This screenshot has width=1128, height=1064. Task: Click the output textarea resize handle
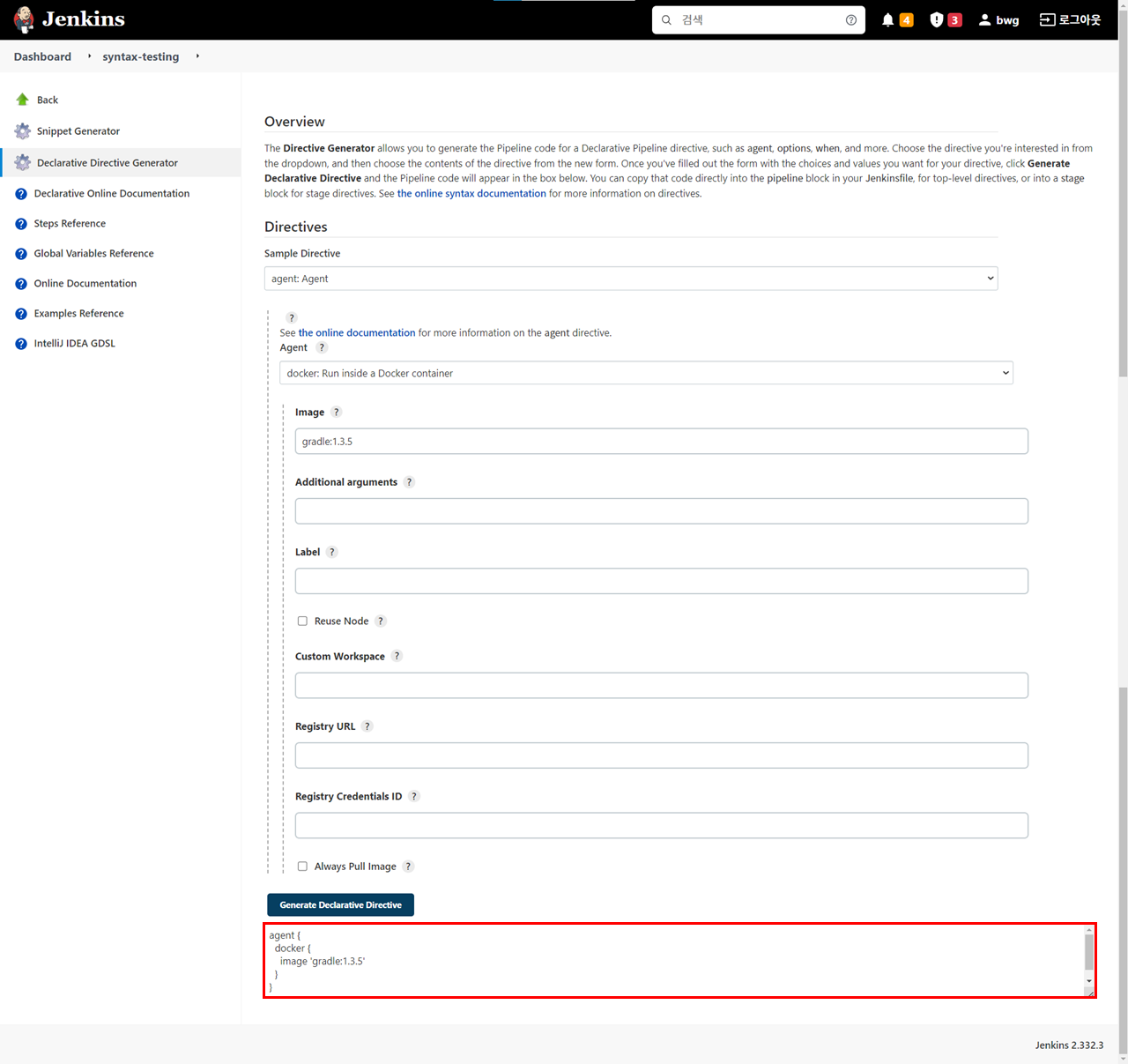pos(1089,992)
